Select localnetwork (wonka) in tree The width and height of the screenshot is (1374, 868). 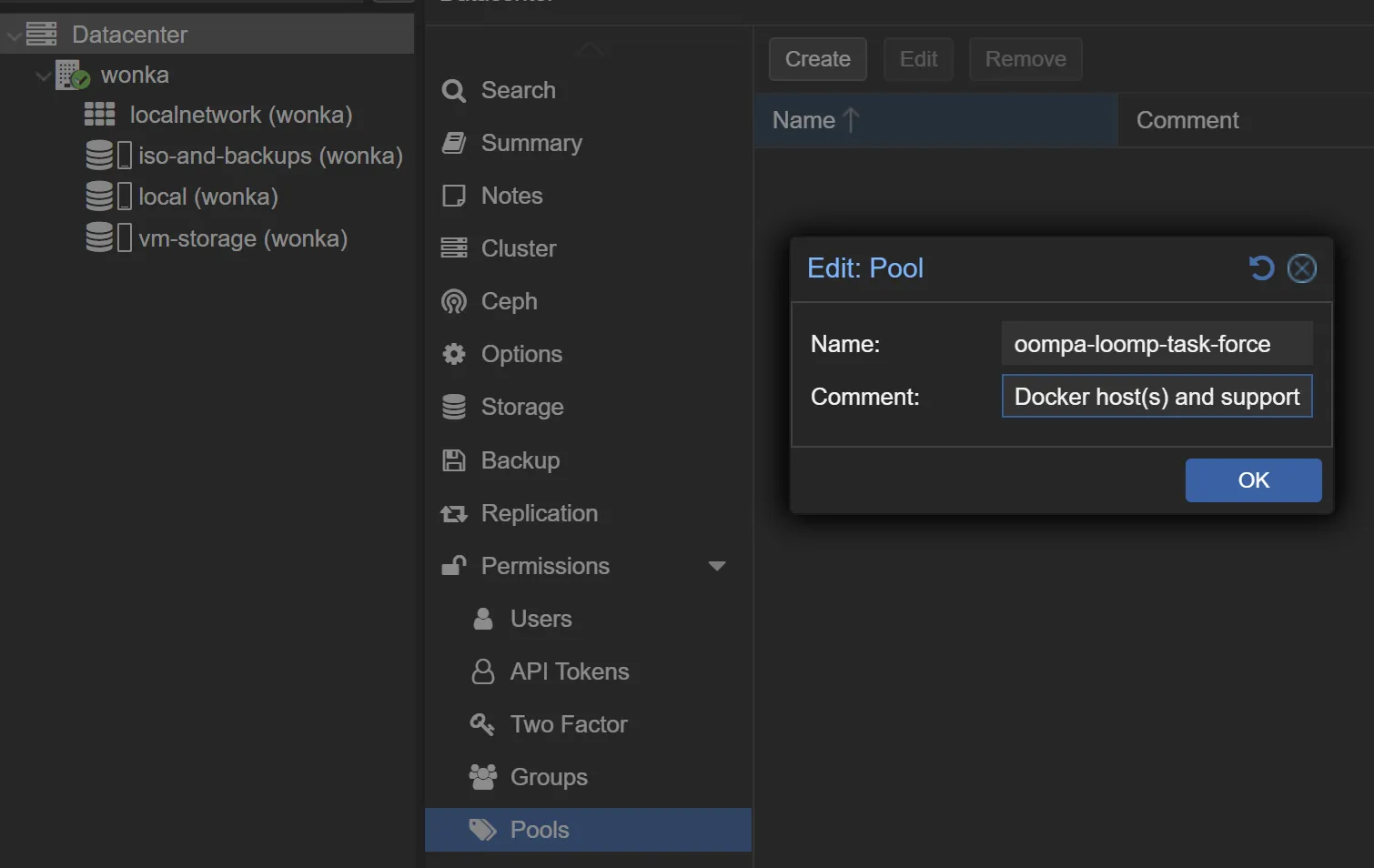pos(241,115)
